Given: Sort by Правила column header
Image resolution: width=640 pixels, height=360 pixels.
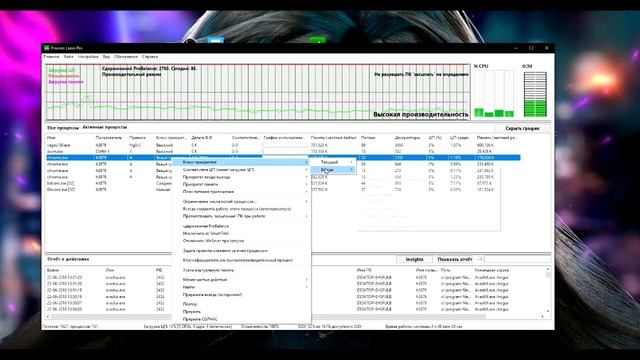Looking at the screenshot, I should 138,138.
